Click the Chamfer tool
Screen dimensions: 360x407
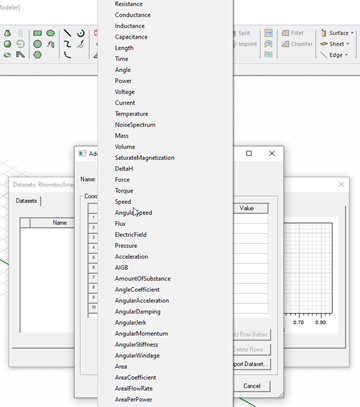(297, 44)
